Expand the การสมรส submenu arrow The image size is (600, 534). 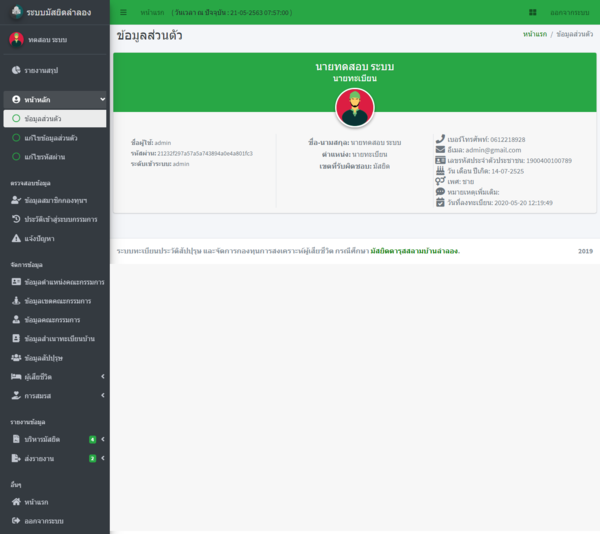coord(103,395)
